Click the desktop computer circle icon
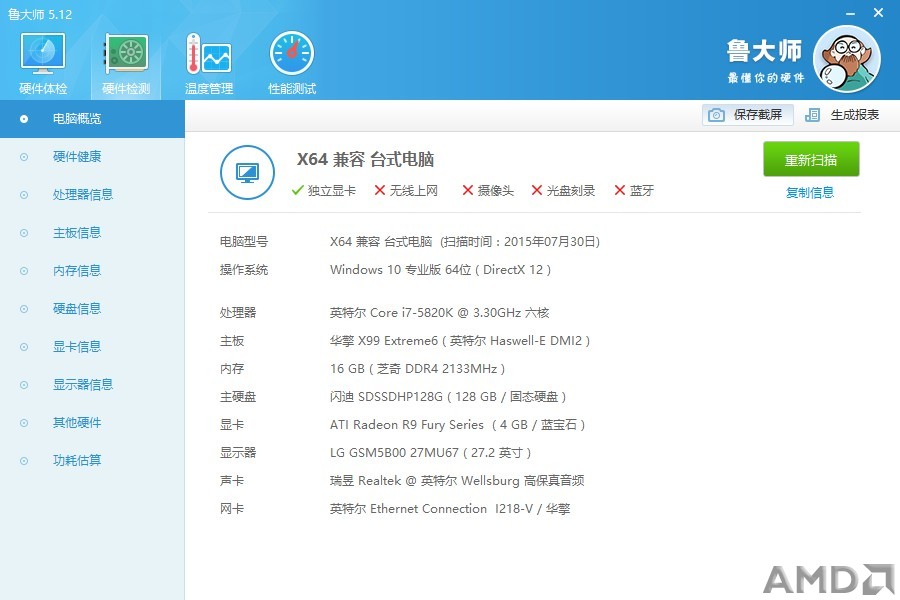The height and width of the screenshot is (600, 900). (x=247, y=172)
